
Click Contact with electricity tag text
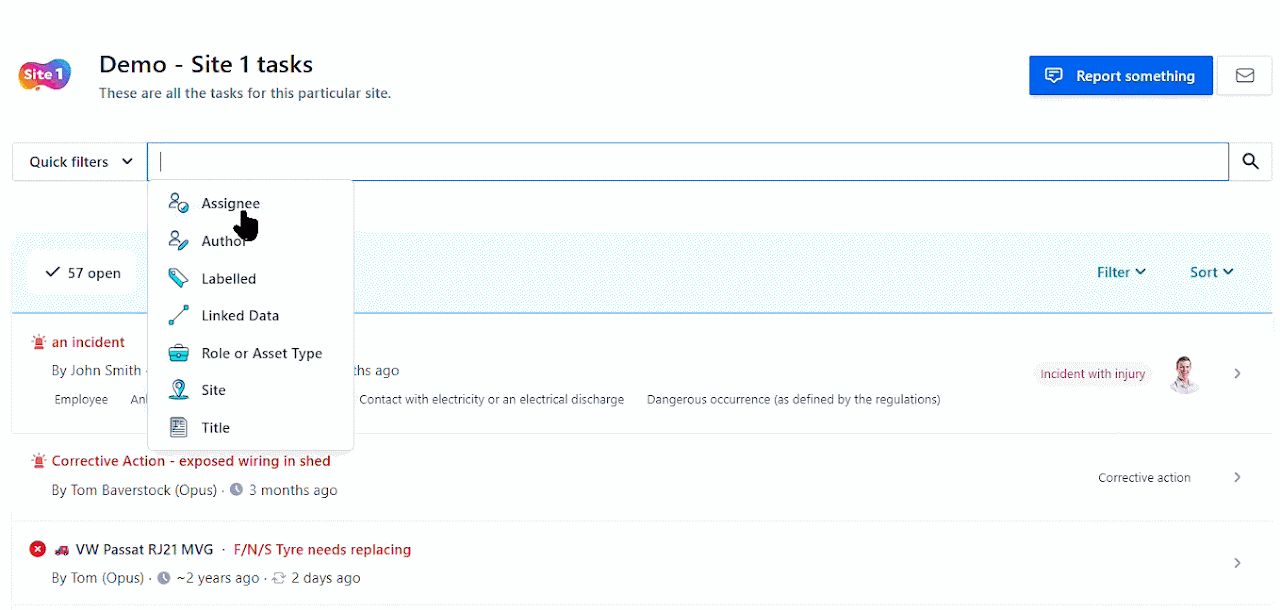(491, 399)
